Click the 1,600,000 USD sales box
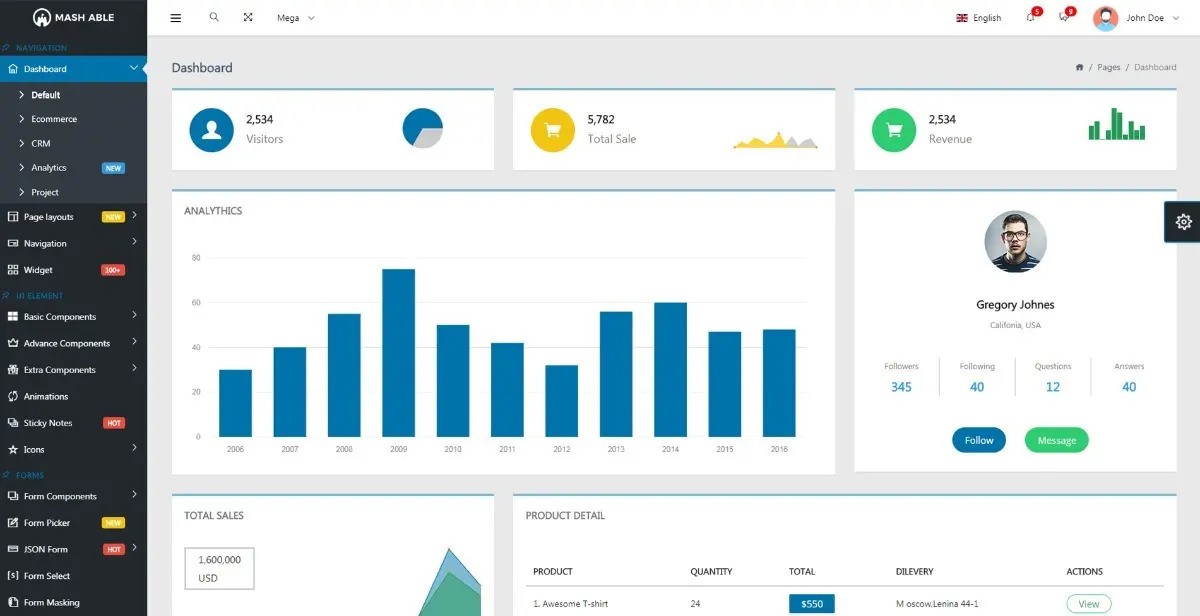This screenshot has width=1200, height=616. 219,568
